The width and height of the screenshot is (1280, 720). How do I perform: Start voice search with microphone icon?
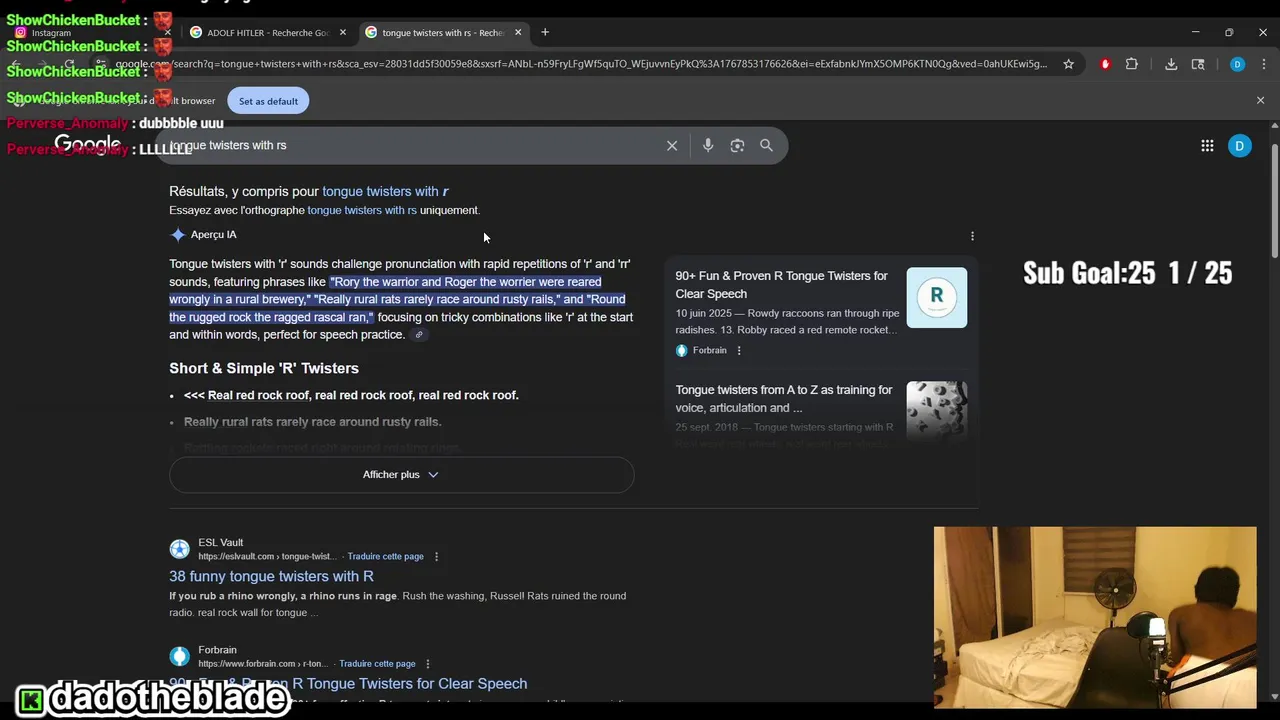click(x=708, y=146)
